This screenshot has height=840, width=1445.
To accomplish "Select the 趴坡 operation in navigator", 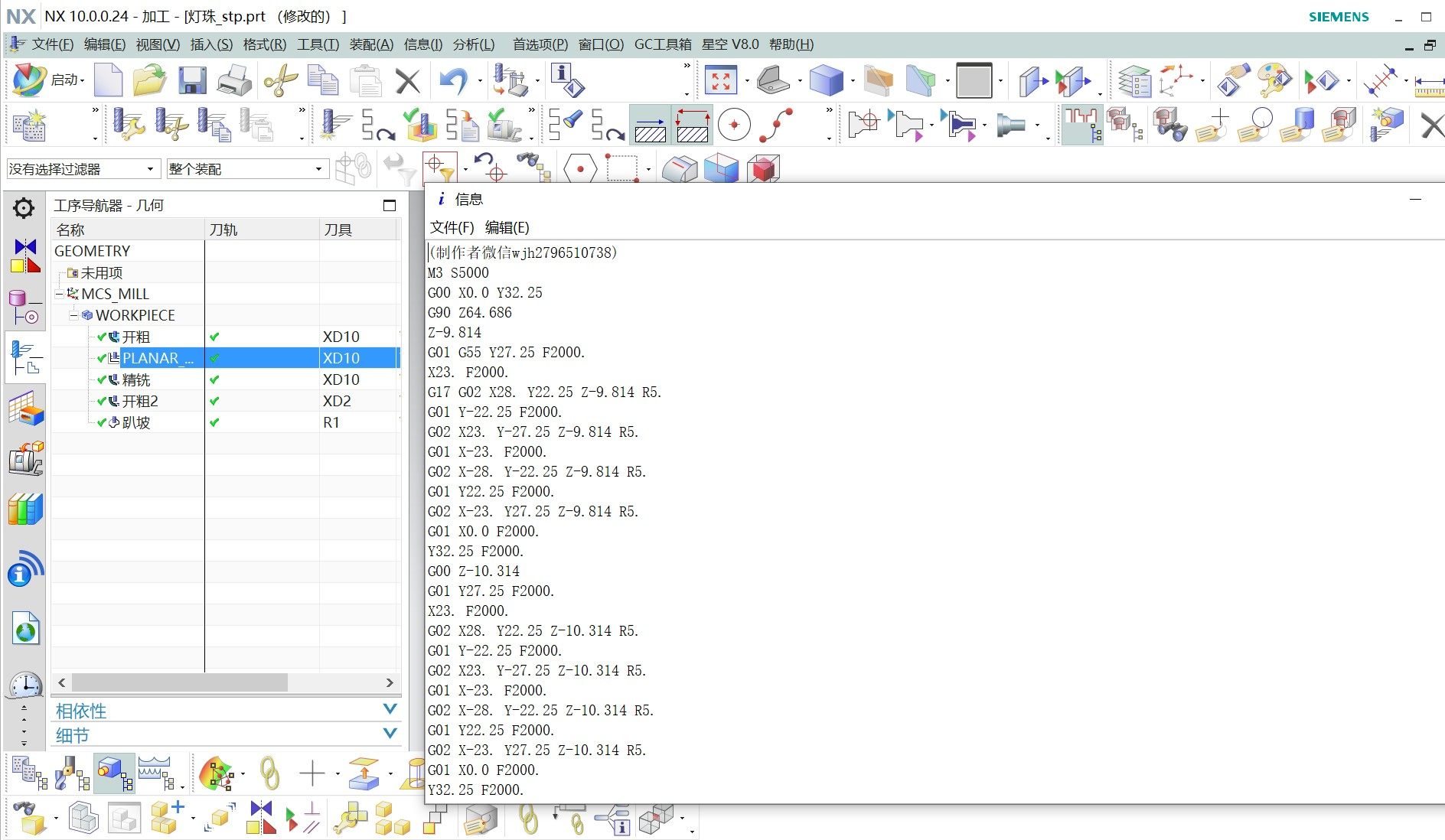I will [x=136, y=422].
